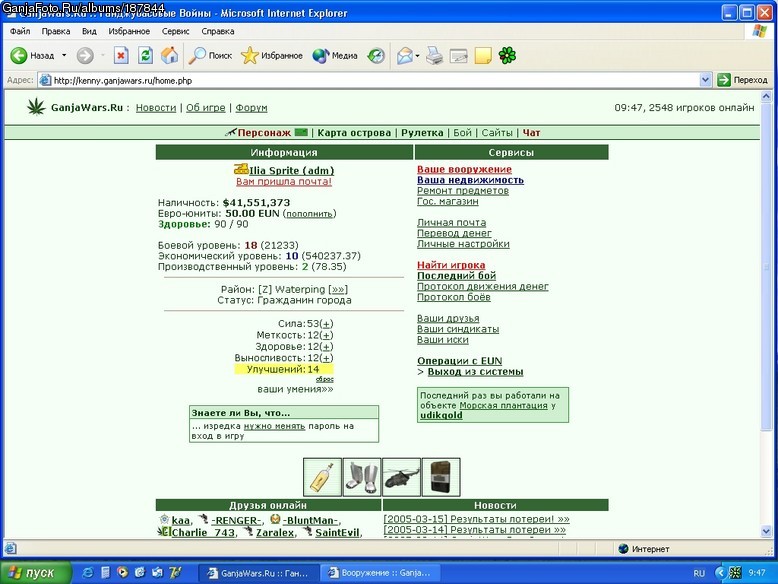Click the Edit page toolbar icon
The image size is (778, 584).
coord(458,56)
